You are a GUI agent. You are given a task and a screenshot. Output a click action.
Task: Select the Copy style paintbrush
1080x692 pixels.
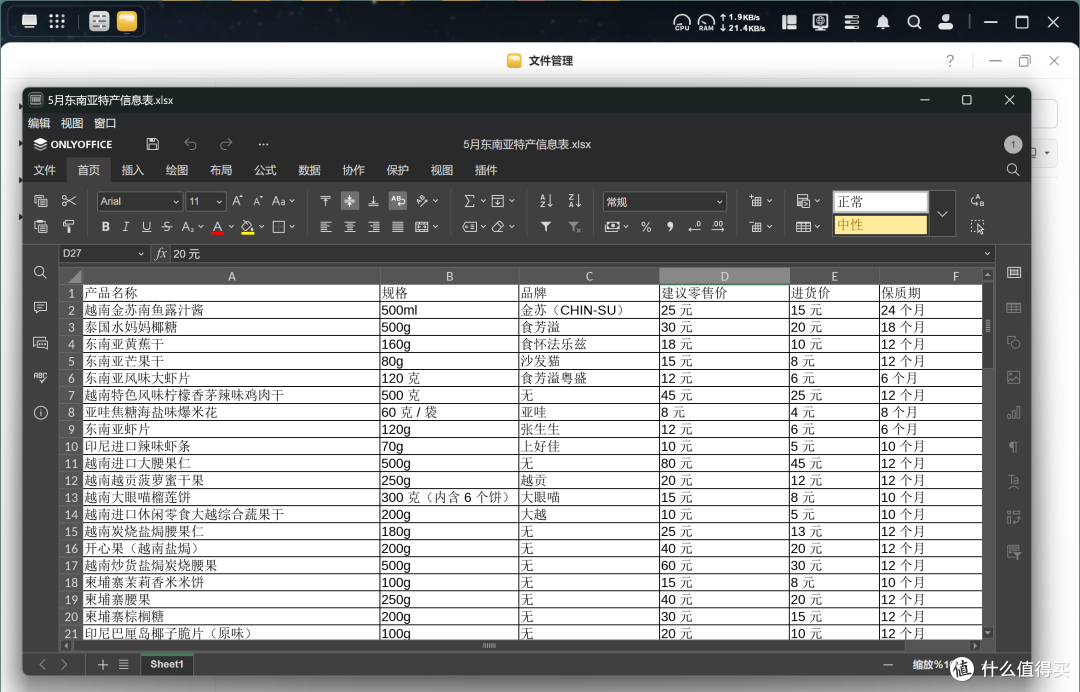click(69, 227)
